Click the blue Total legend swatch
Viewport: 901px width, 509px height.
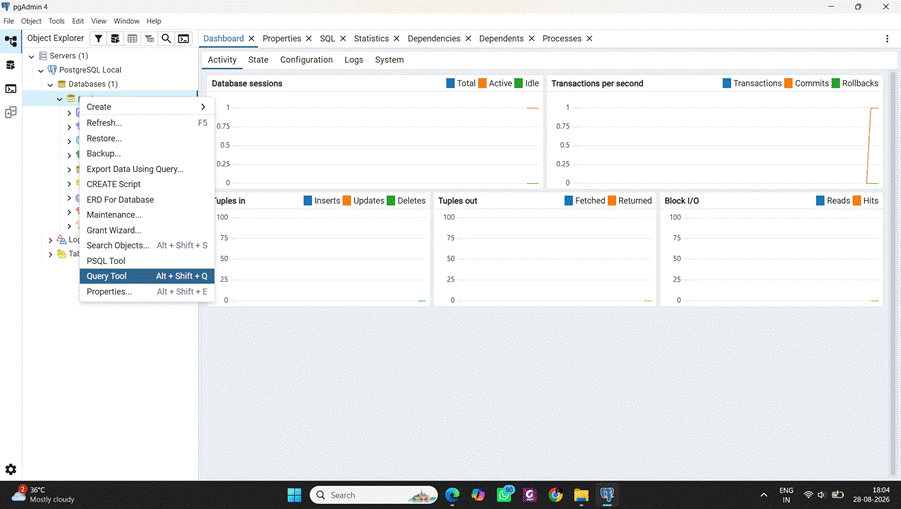click(450, 83)
